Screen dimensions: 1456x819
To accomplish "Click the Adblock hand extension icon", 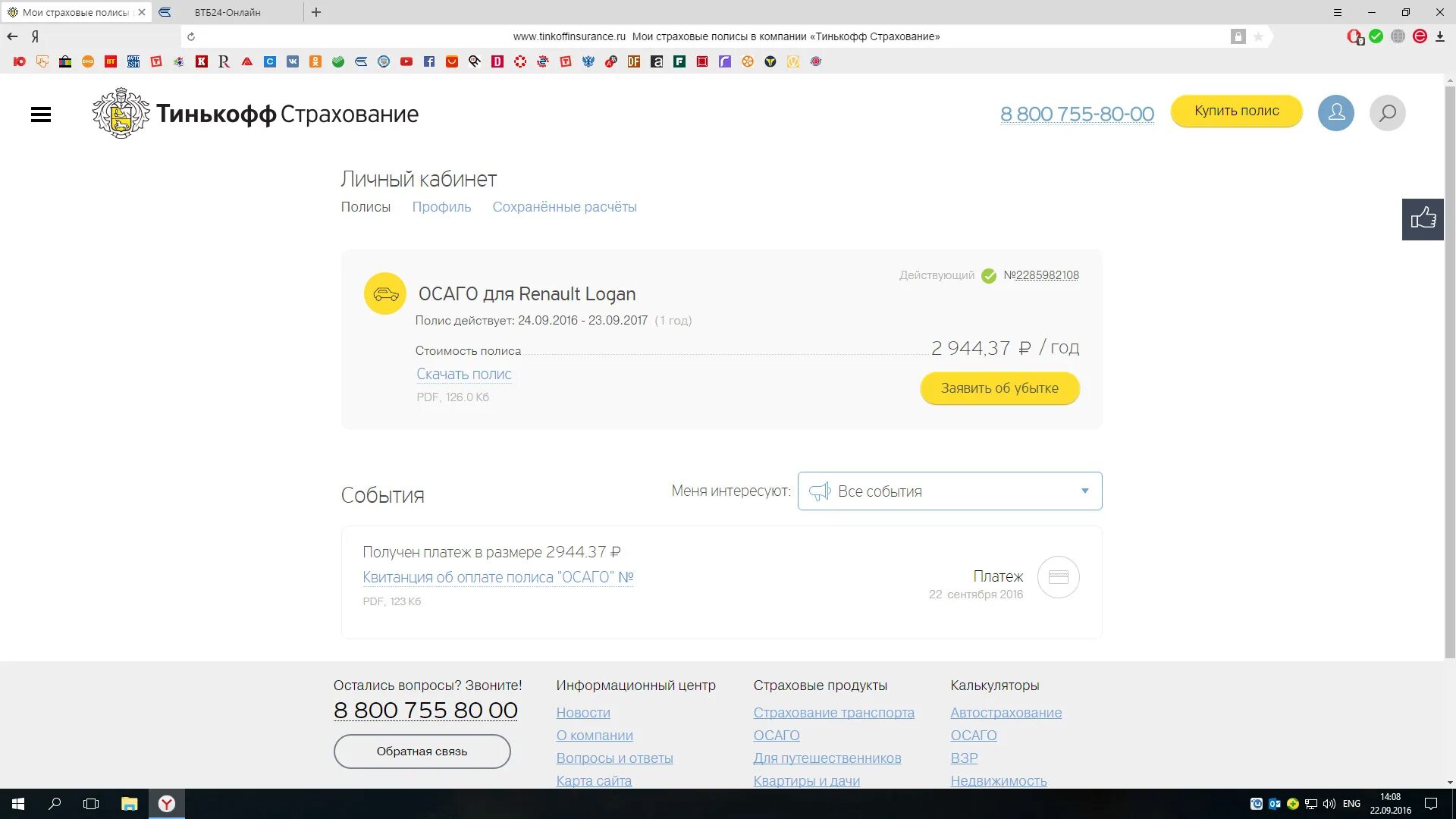I will tap(1354, 36).
